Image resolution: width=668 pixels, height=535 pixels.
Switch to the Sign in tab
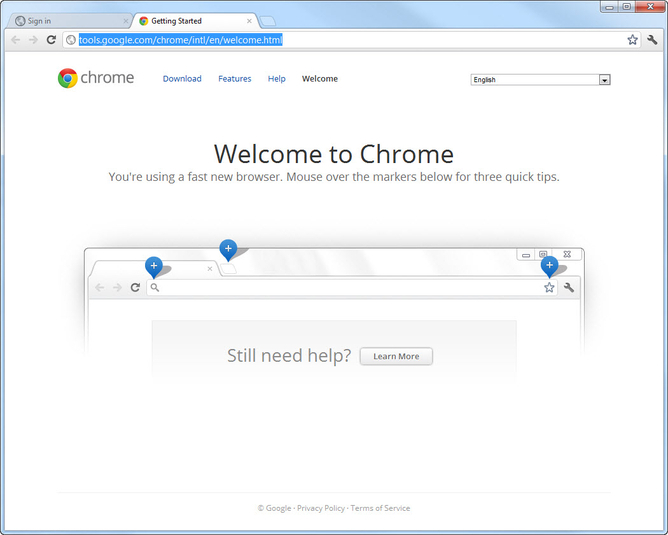pyautogui.click(x=66, y=21)
